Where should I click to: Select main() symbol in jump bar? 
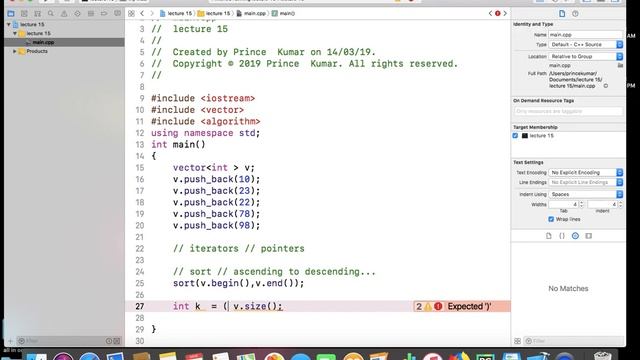[x=284, y=13]
